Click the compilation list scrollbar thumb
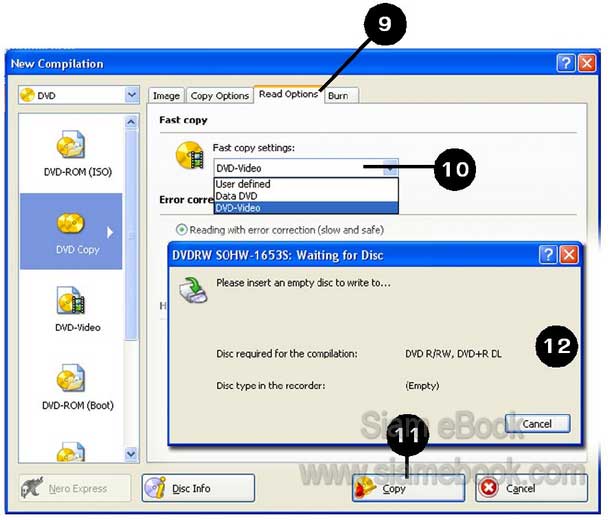The height and width of the screenshot is (520, 610). tap(131, 235)
